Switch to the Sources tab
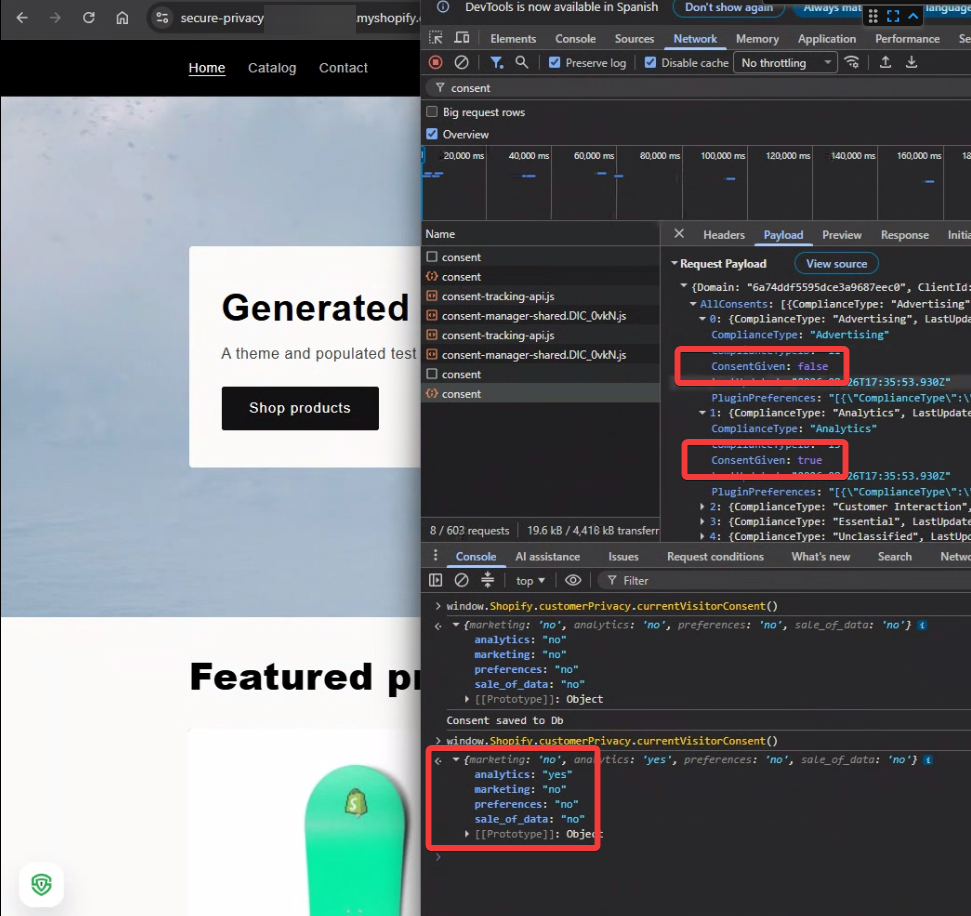The width and height of the screenshot is (971, 916). pos(634,38)
